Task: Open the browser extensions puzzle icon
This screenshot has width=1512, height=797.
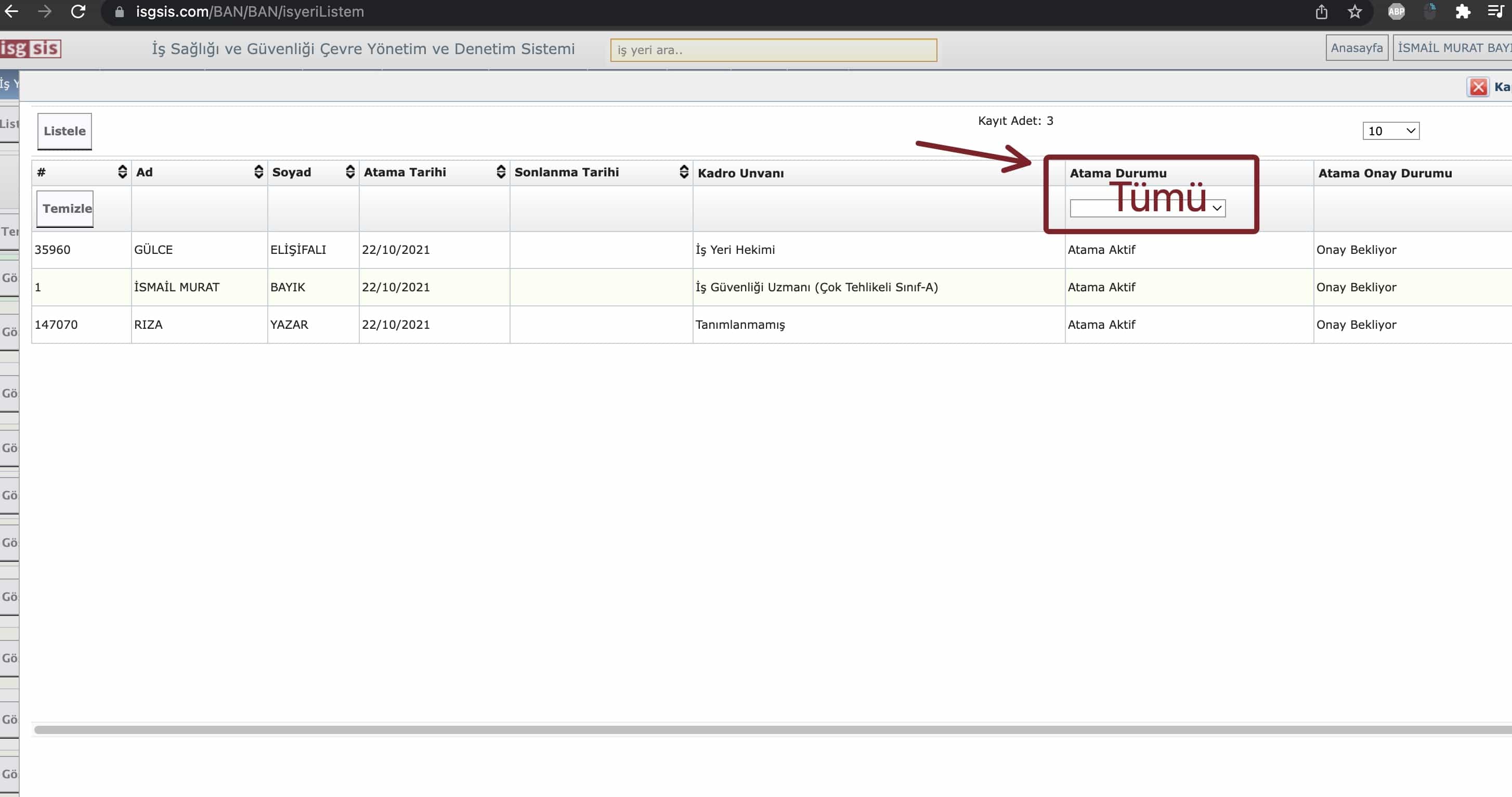Action: tap(1462, 12)
